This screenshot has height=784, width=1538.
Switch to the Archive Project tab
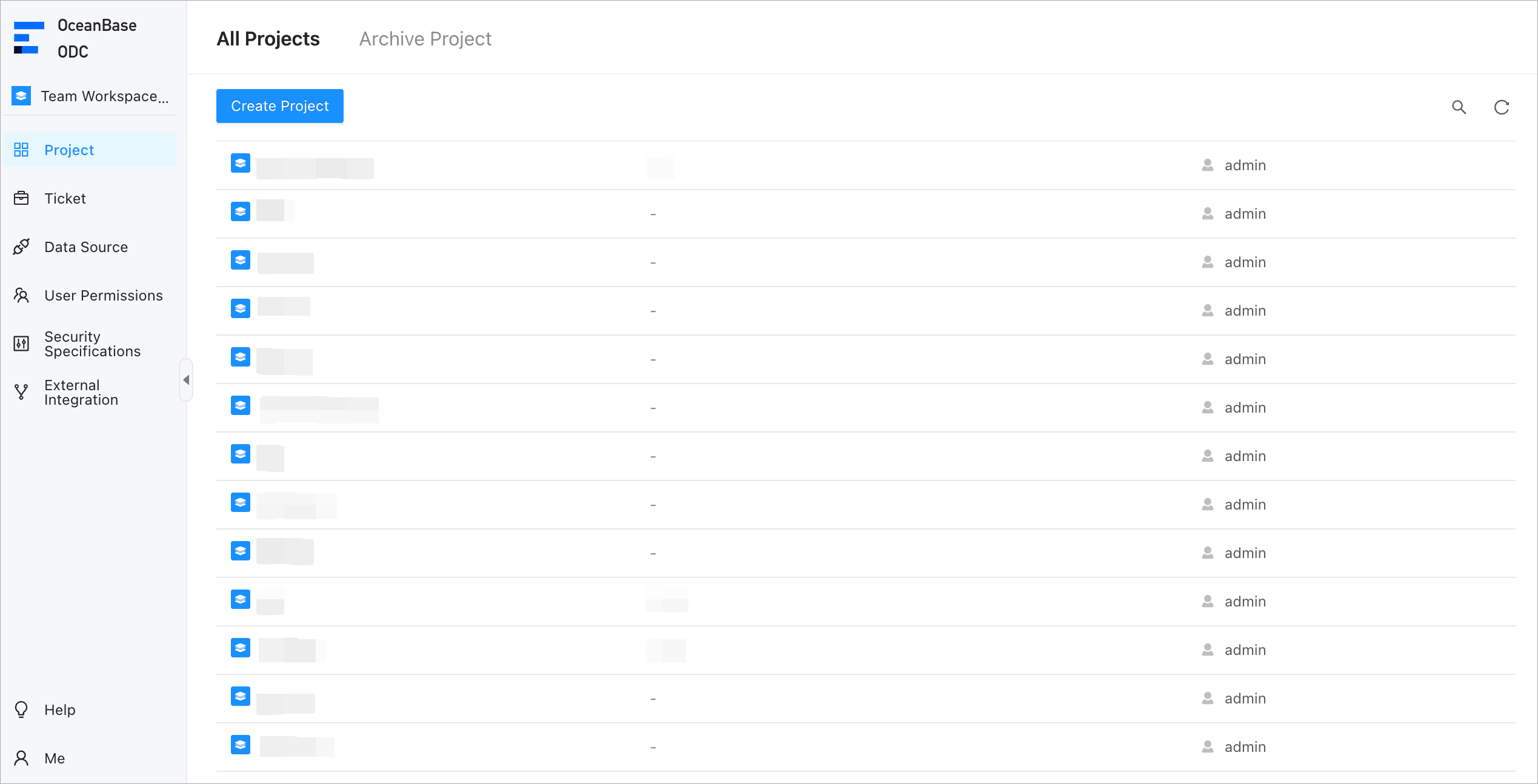click(x=425, y=39)
